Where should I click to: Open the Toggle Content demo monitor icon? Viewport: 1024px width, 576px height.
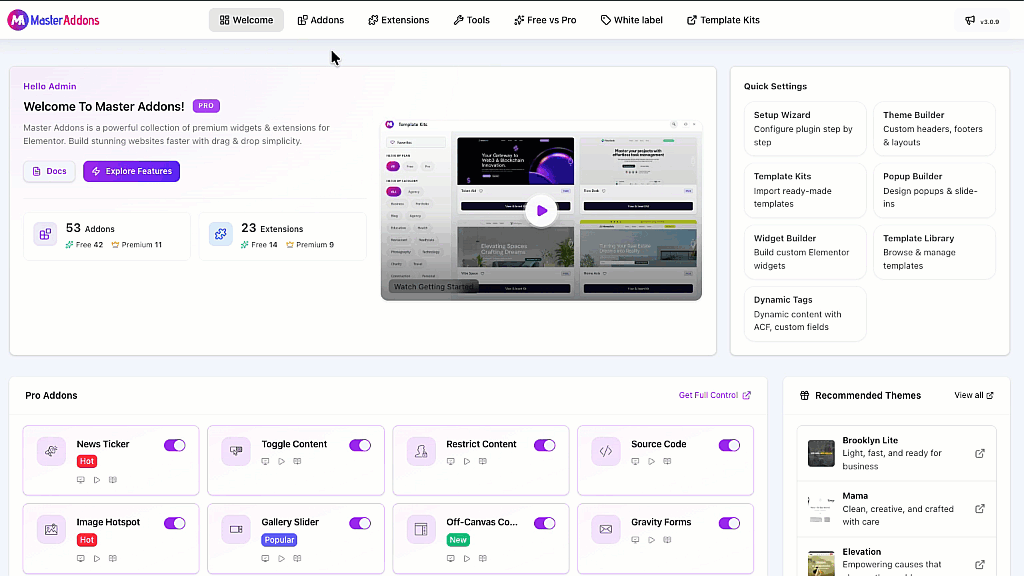pyautogui.click(x=265, y=462)
